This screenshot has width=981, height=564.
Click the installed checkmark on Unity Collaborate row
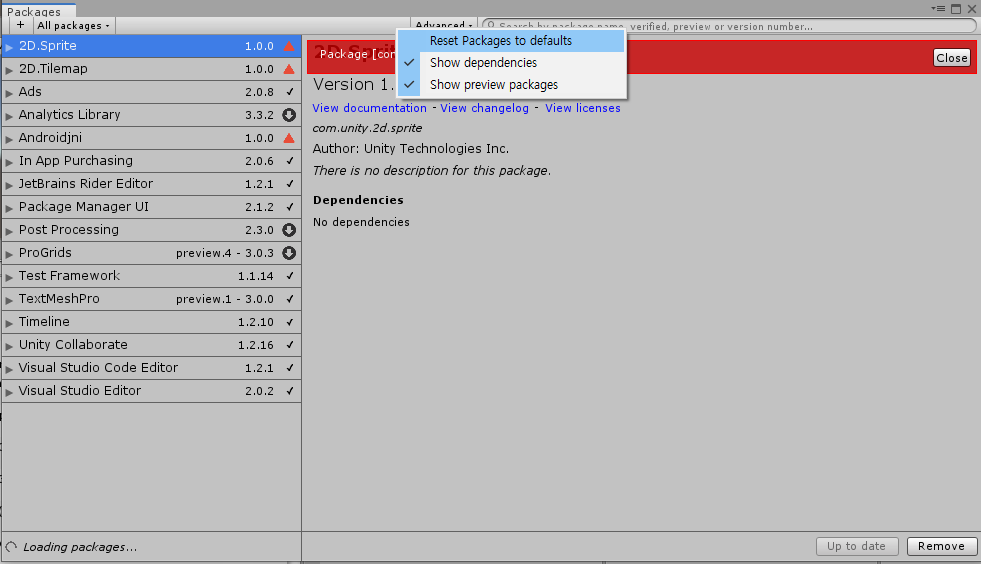pyautogui.click(x=290, y=345)
